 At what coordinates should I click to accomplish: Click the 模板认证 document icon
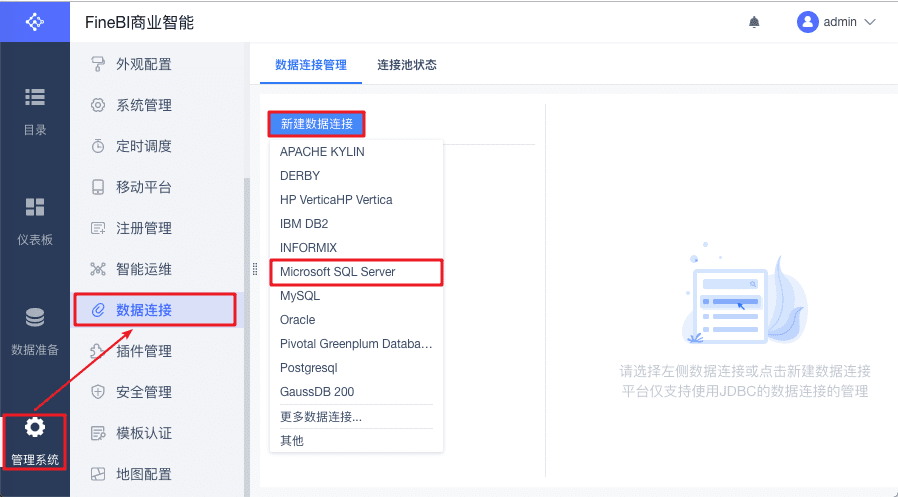tap(98, 433)
